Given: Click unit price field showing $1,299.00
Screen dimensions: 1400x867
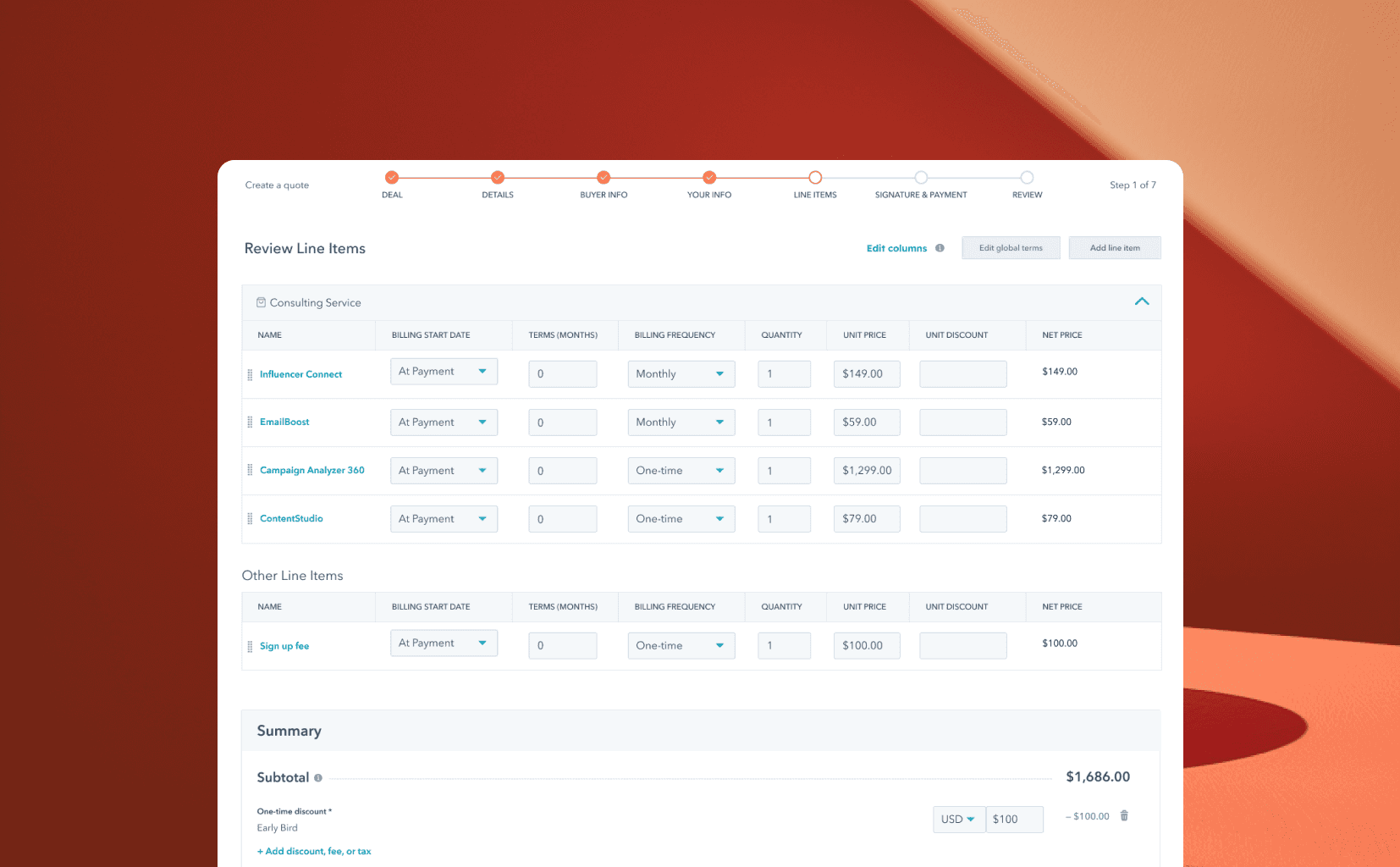Looking at the screenshot, I should coord(867,470).
